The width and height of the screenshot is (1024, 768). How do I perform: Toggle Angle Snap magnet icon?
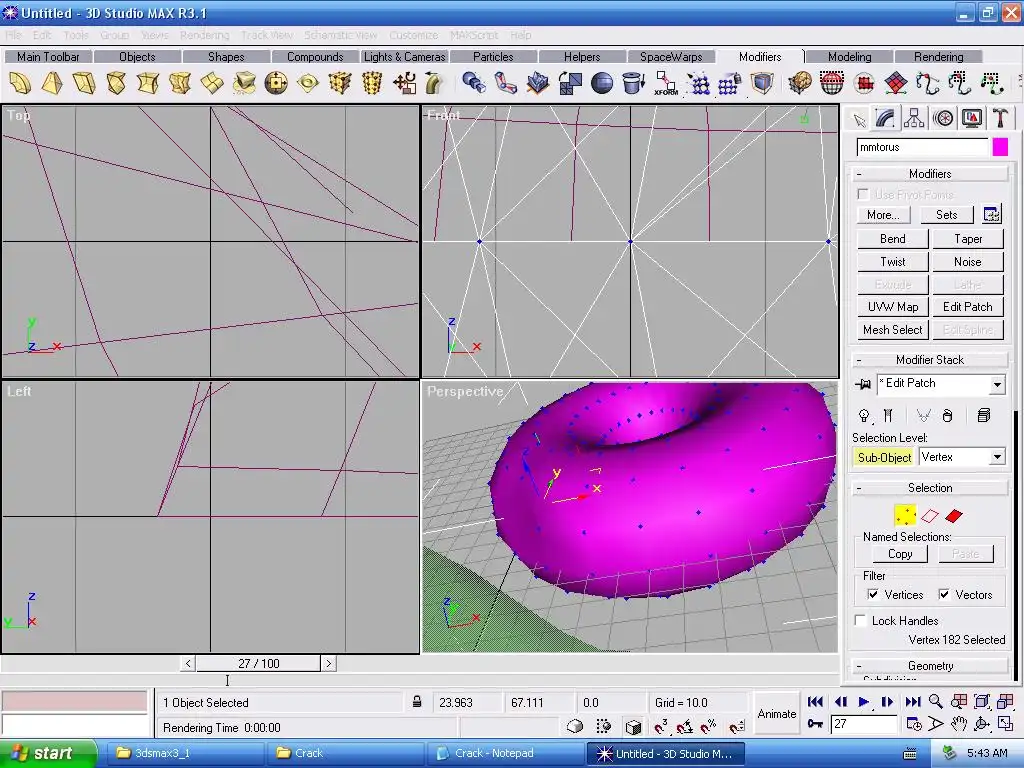(684, 726)
